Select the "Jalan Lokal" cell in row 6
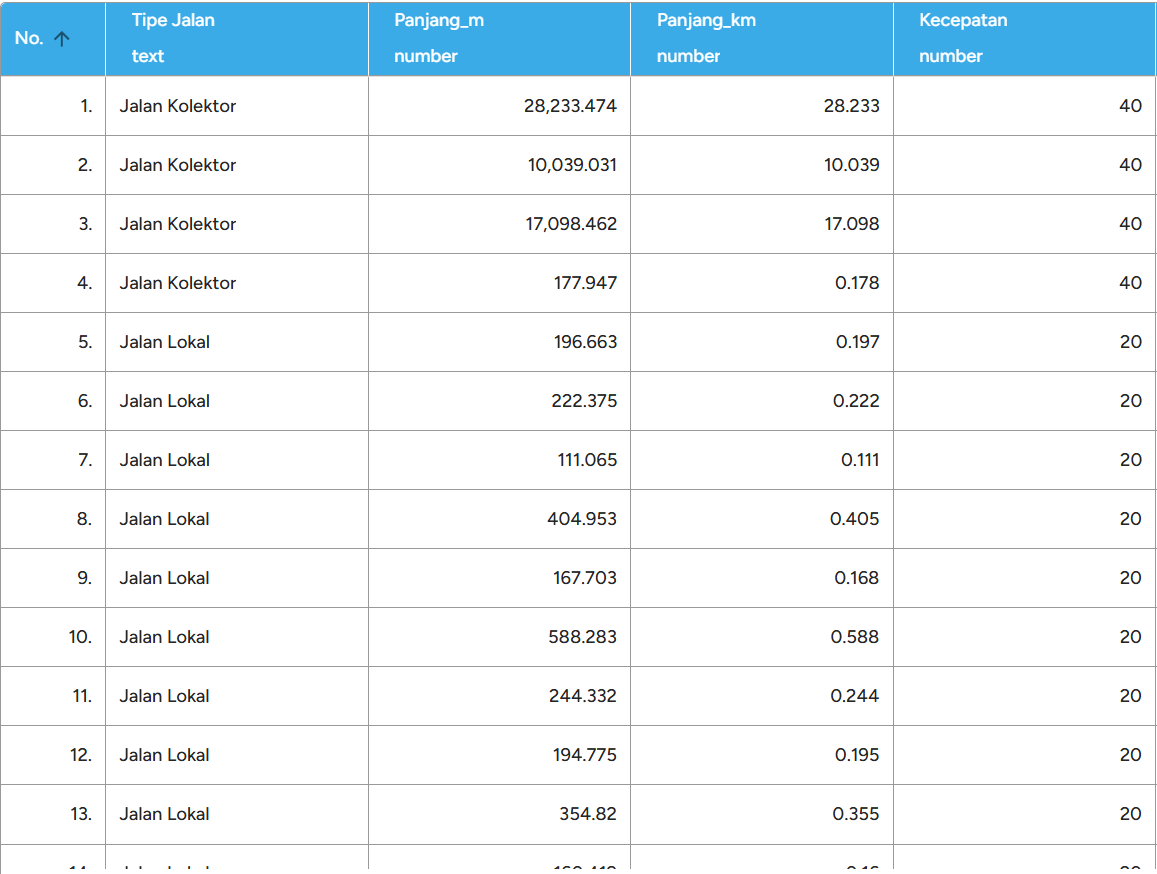 click(162, 400)
